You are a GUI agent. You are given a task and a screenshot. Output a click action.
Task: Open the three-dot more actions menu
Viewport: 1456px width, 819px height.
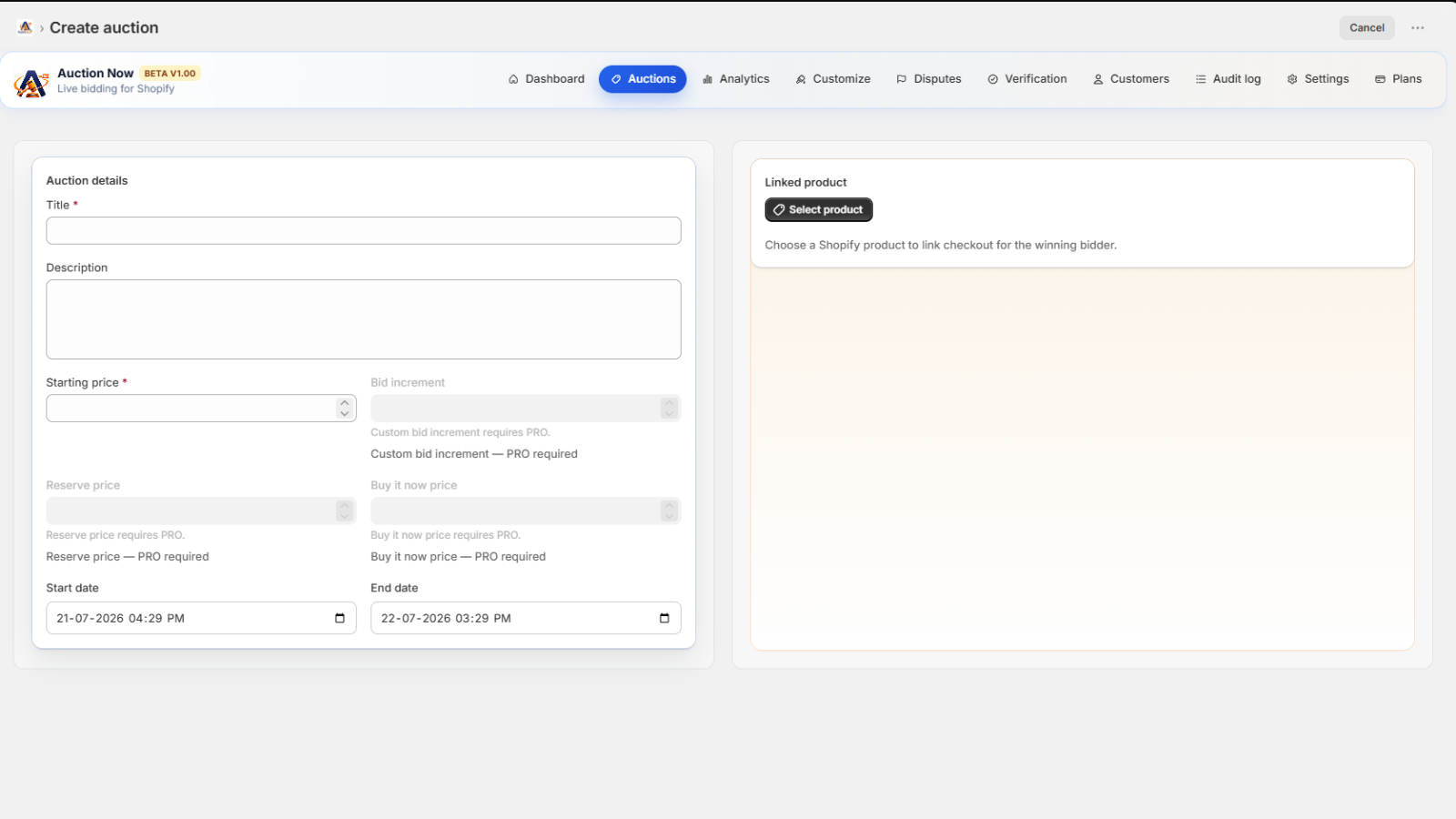point(1418,28)
